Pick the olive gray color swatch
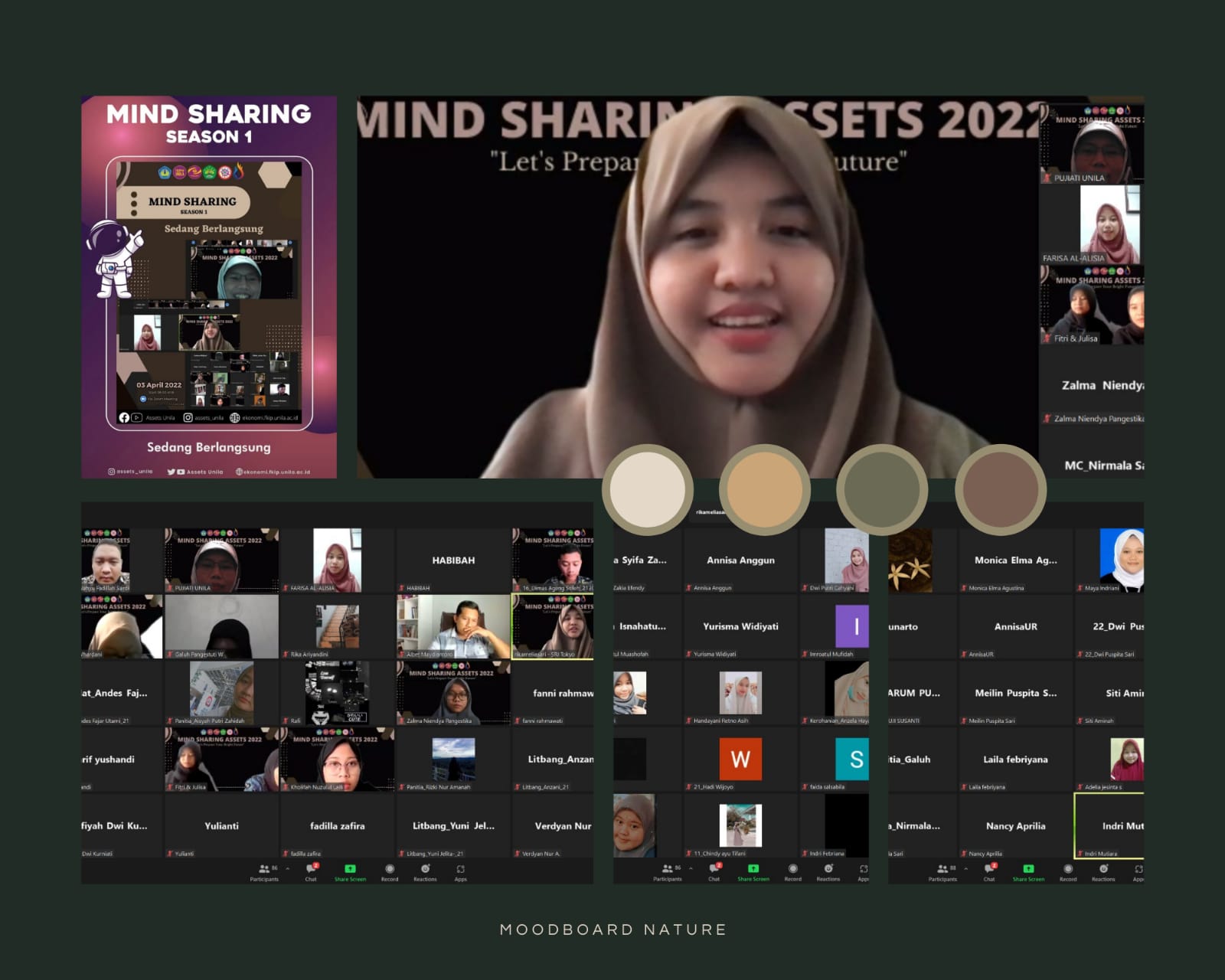 pyautogui.click(x=882, y=489)
